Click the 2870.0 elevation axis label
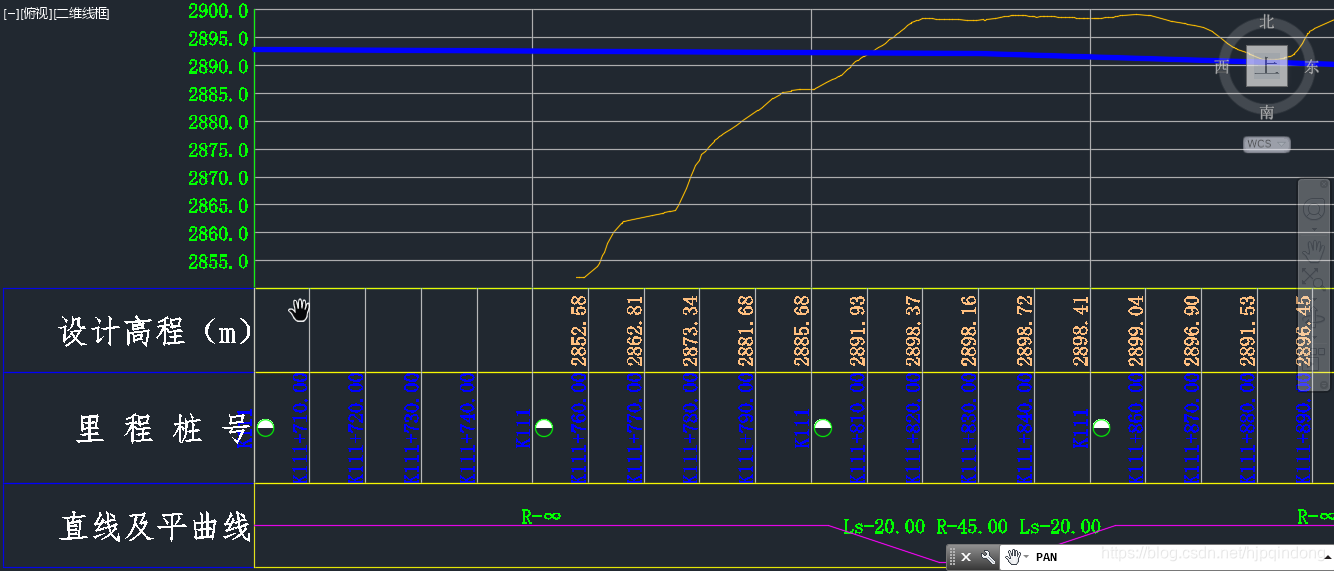Viewport: 1334px width, 571px height. 218,178
